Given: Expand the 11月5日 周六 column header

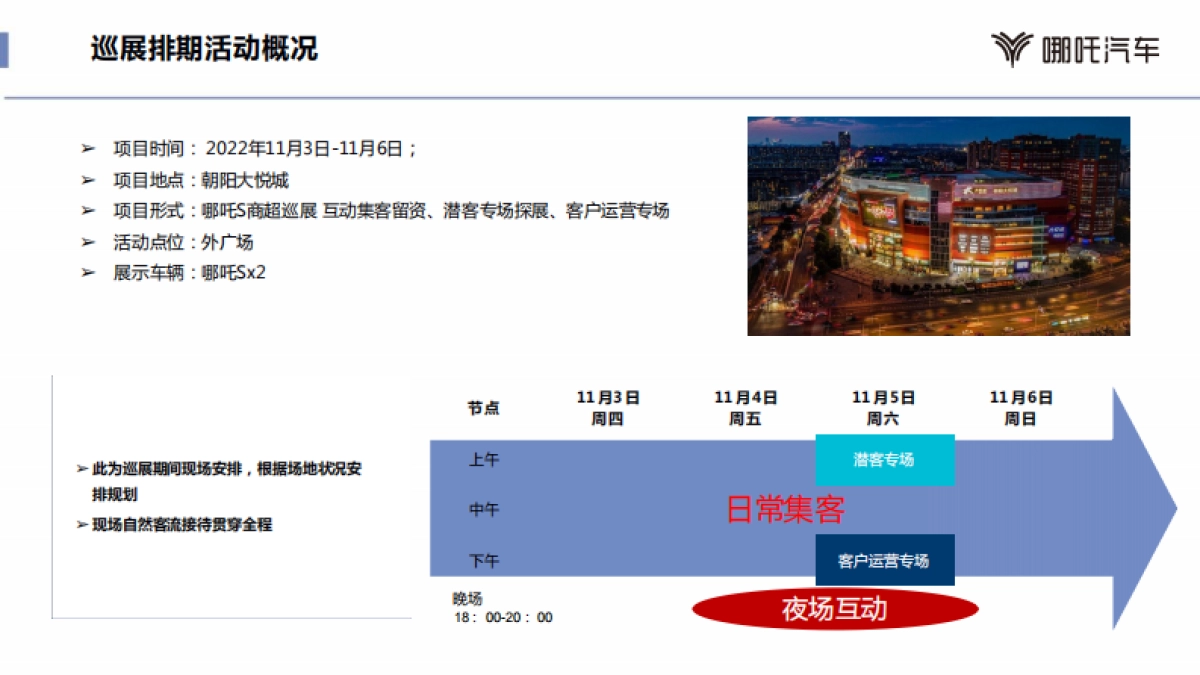Looking at the screenshot, I should [x=885, y=407].
